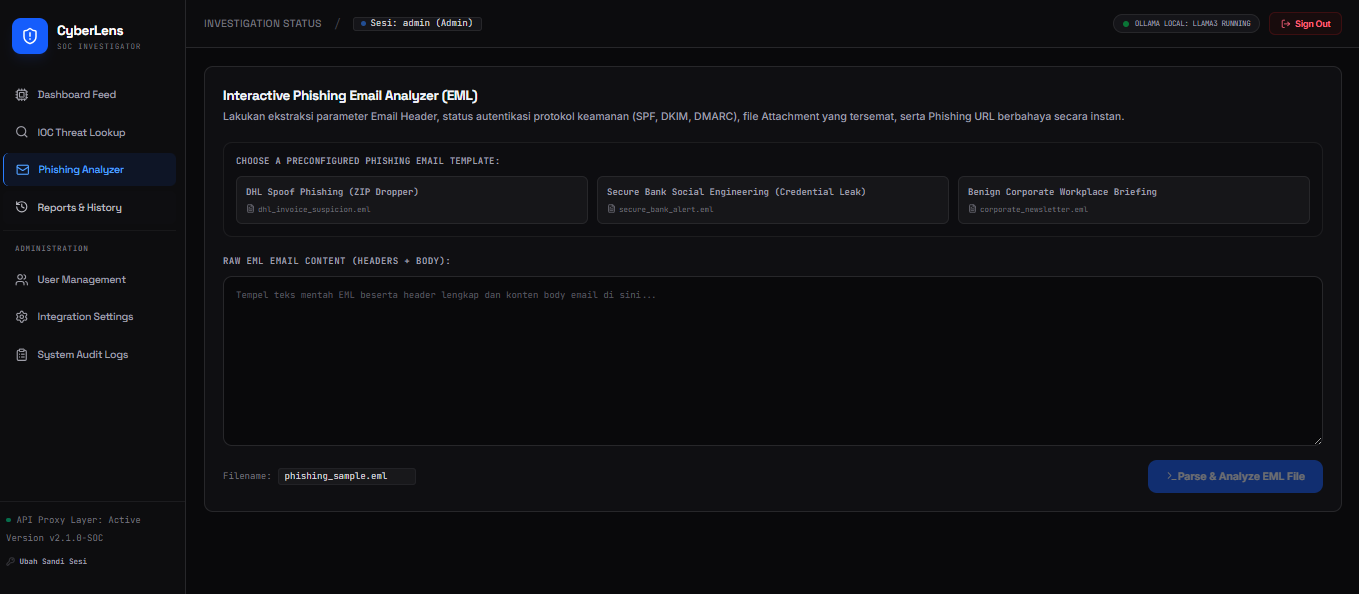Viewport: 1359px width, 594px height.
Task: View System Audit Logs
Action: click(x=90, y=355)
